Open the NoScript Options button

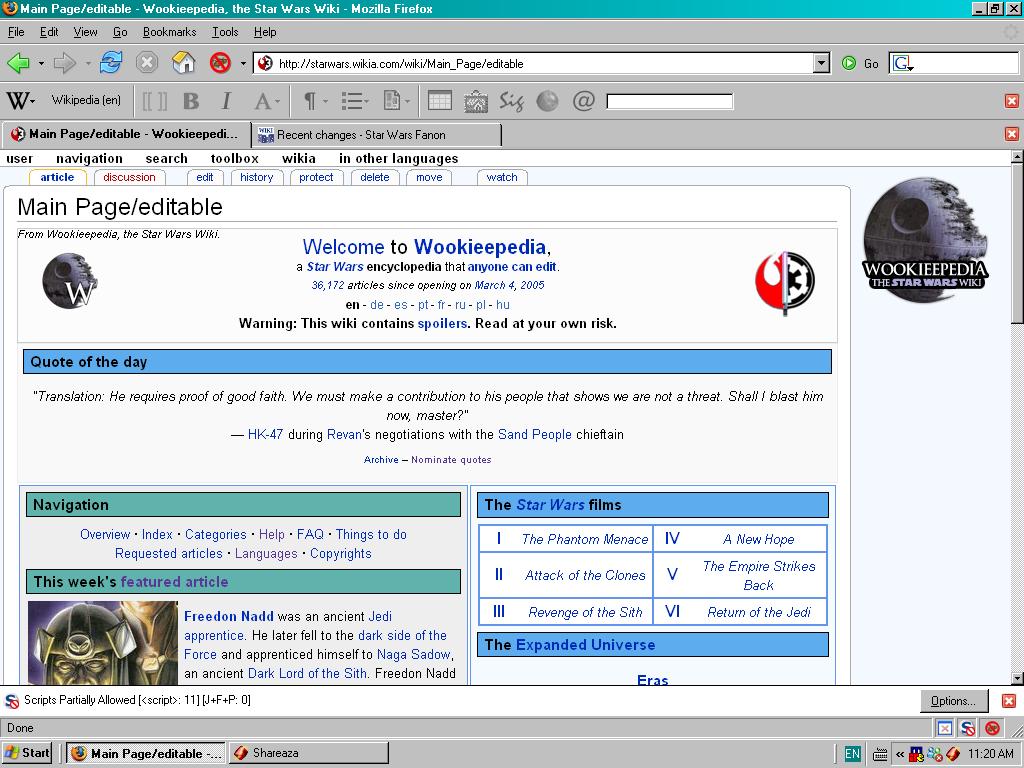(x=953, y=701)
